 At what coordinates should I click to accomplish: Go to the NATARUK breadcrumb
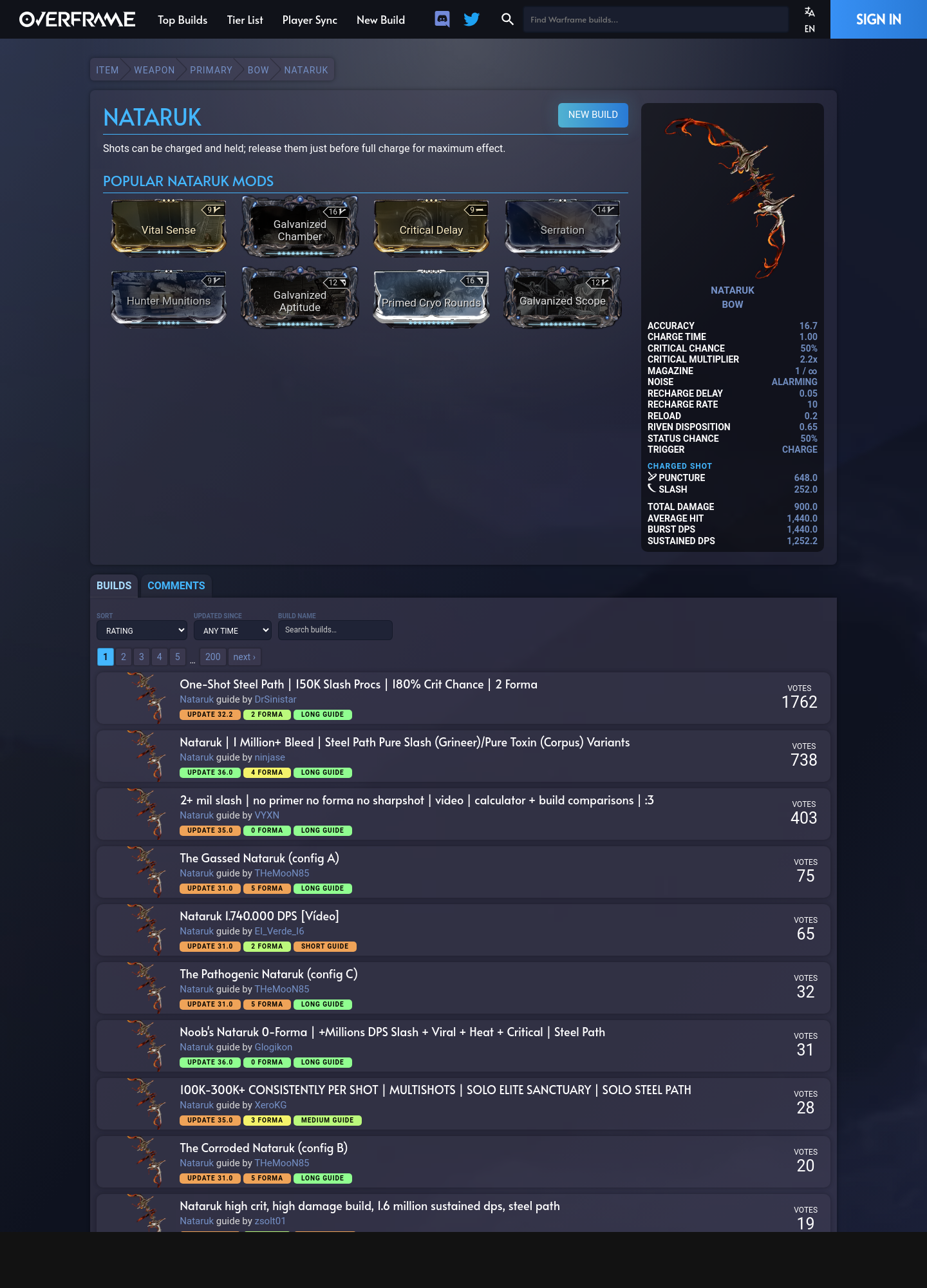306,70
